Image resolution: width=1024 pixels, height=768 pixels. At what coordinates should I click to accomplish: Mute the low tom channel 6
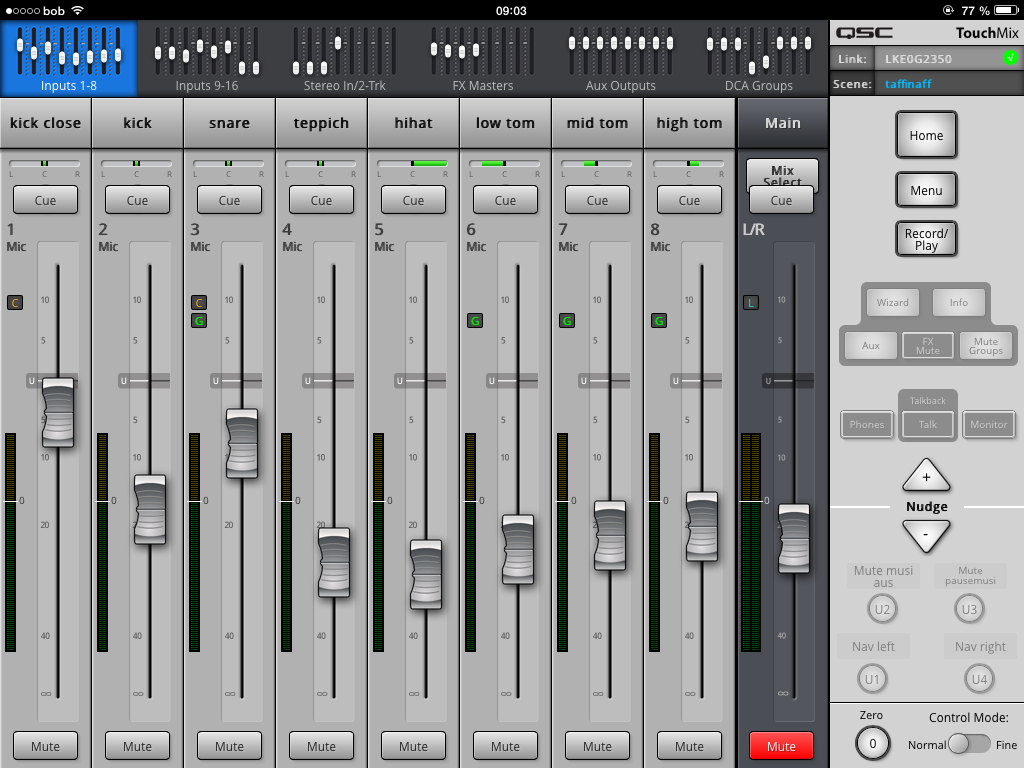tap(505, 746)
